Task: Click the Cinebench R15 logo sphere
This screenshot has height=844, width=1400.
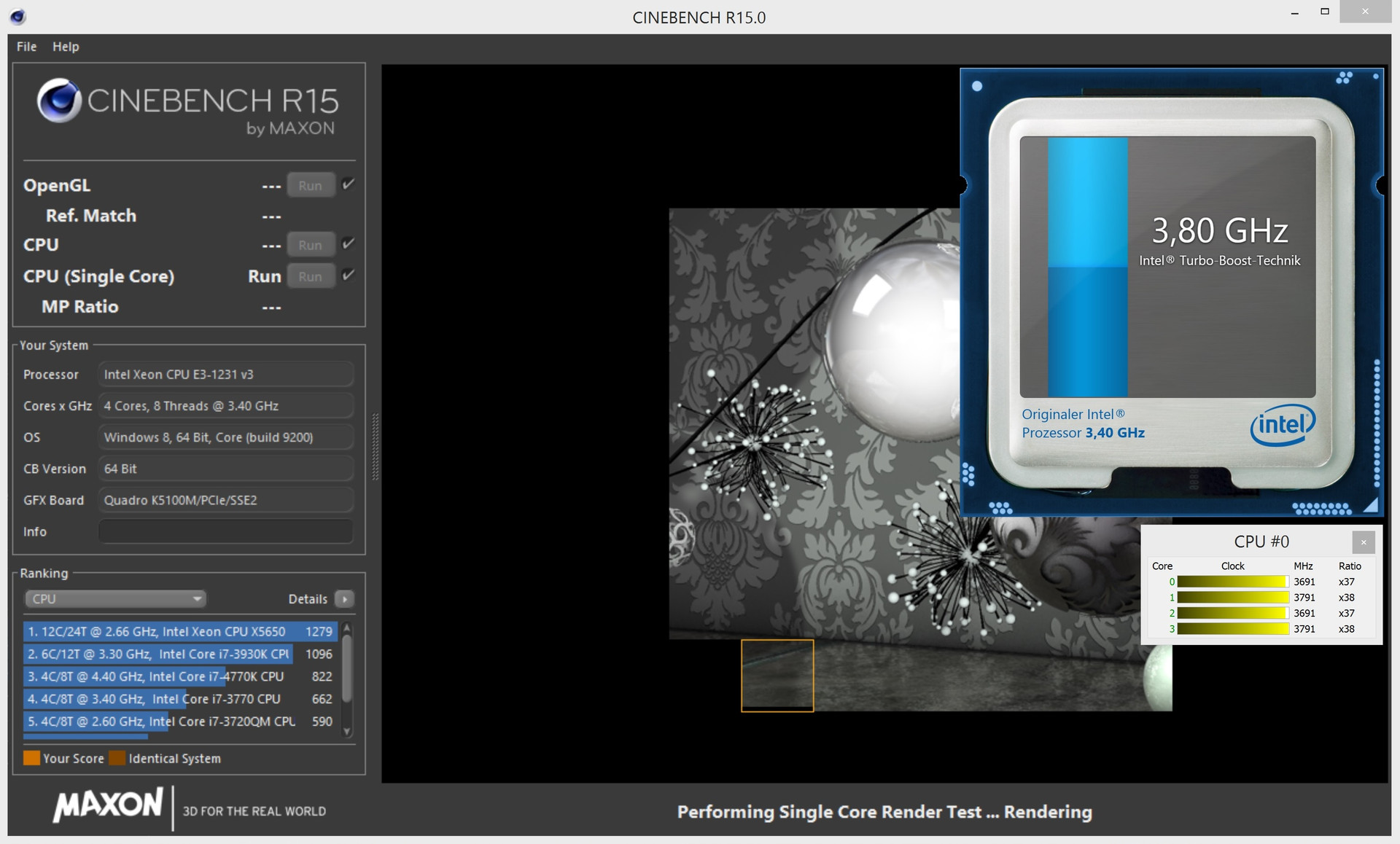Action: click(x=58, y=100)
